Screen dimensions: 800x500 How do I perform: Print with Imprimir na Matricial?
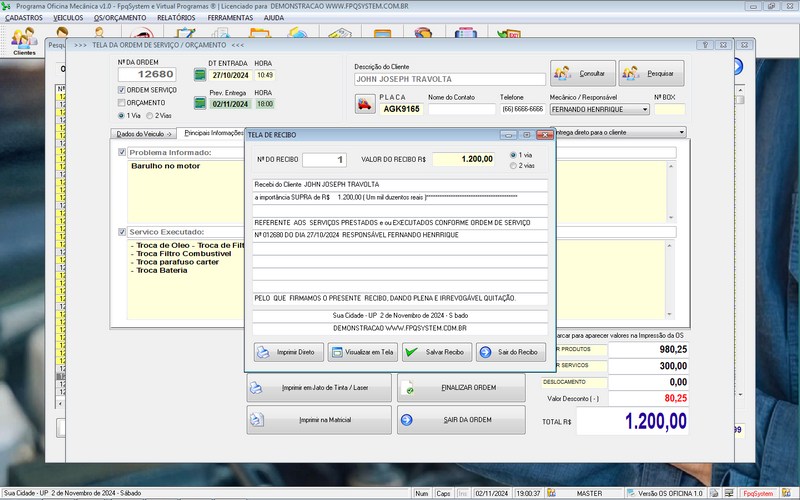pyautogui.click(x=319, y=420)
